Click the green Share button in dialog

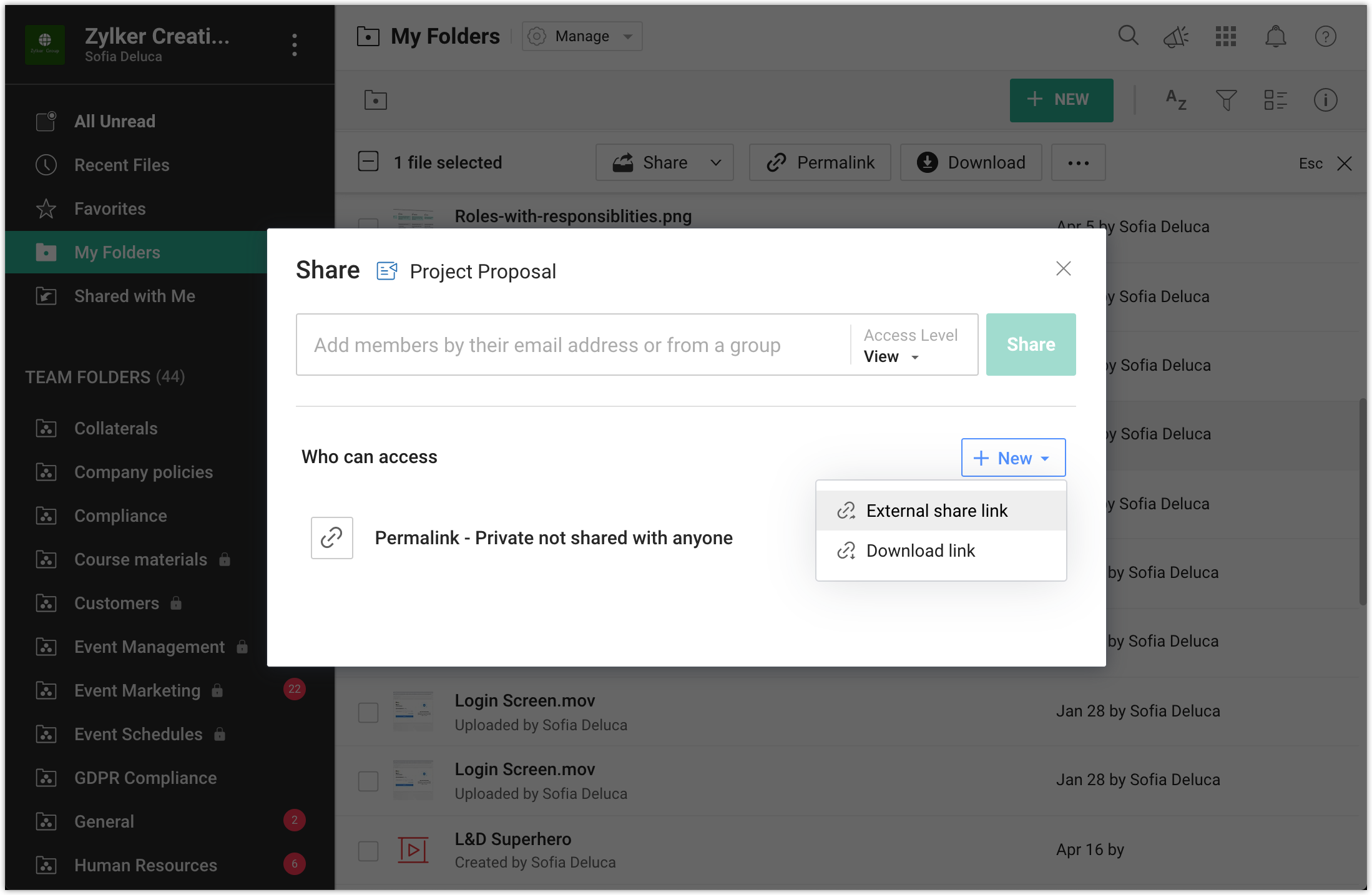pyautogui.click(x=1031, y=345)
